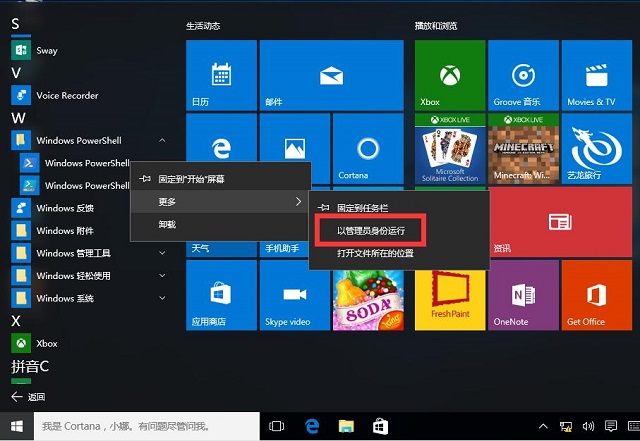The height and width of the screenshot is (441, 640).
Task: Select first Windows PowerShell entry under folder
Action: pyautogui.click(x=75, y=163)
